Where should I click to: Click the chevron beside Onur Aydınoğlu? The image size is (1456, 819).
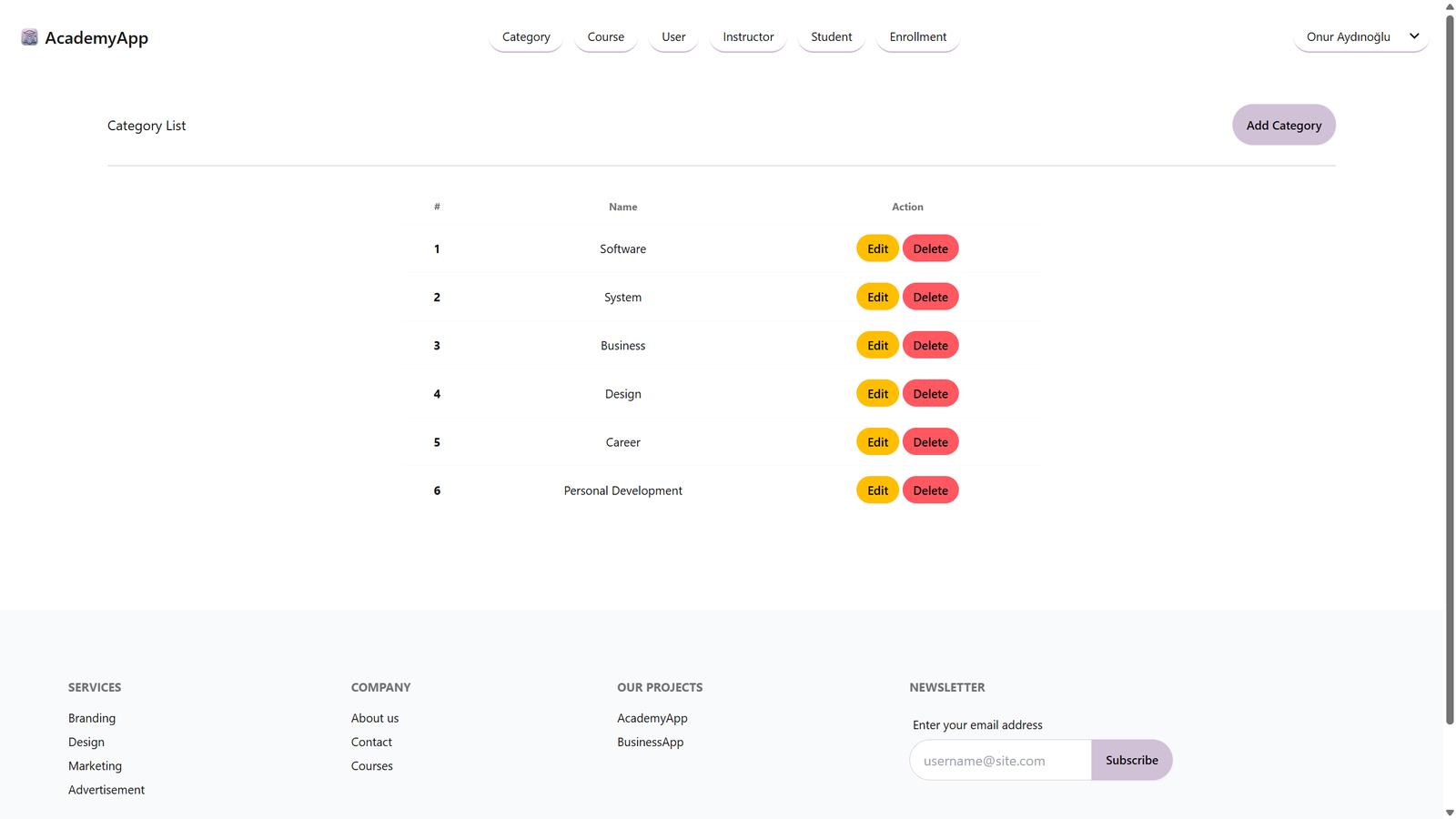[1414, 36]
